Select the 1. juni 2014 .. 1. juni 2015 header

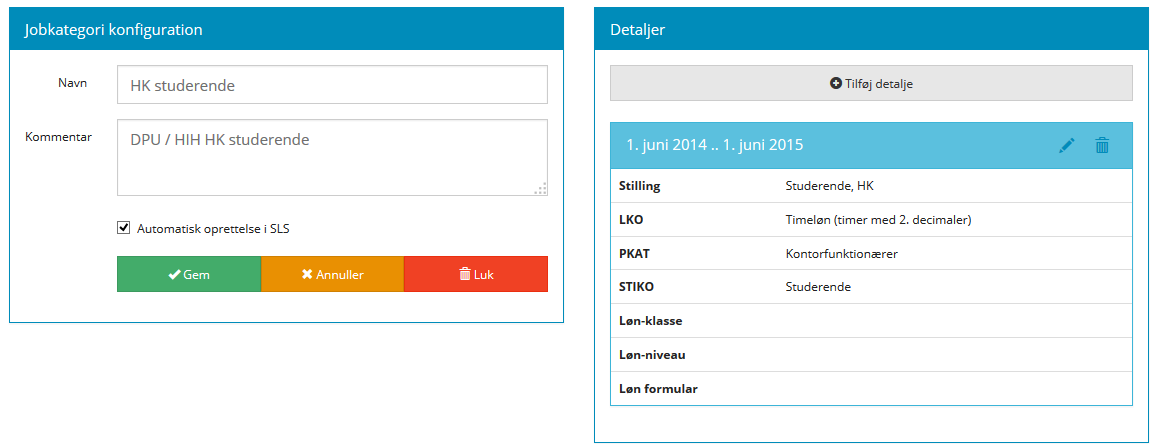tap(715, 146)
